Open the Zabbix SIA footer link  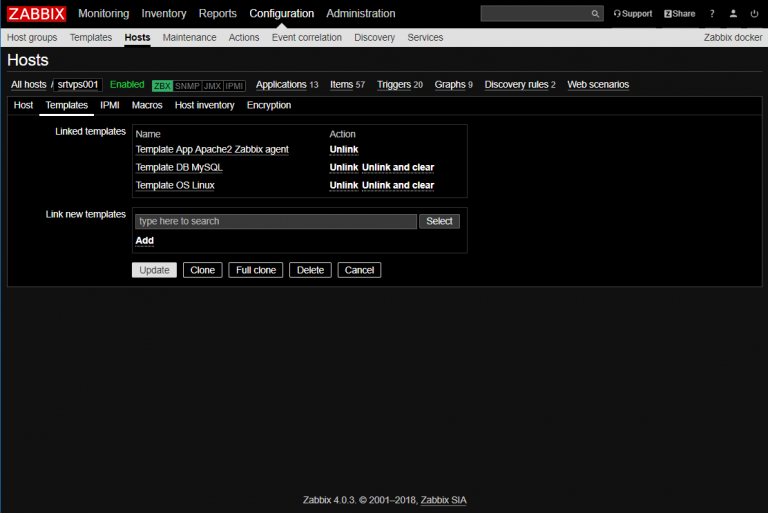[x=443, y=500]
